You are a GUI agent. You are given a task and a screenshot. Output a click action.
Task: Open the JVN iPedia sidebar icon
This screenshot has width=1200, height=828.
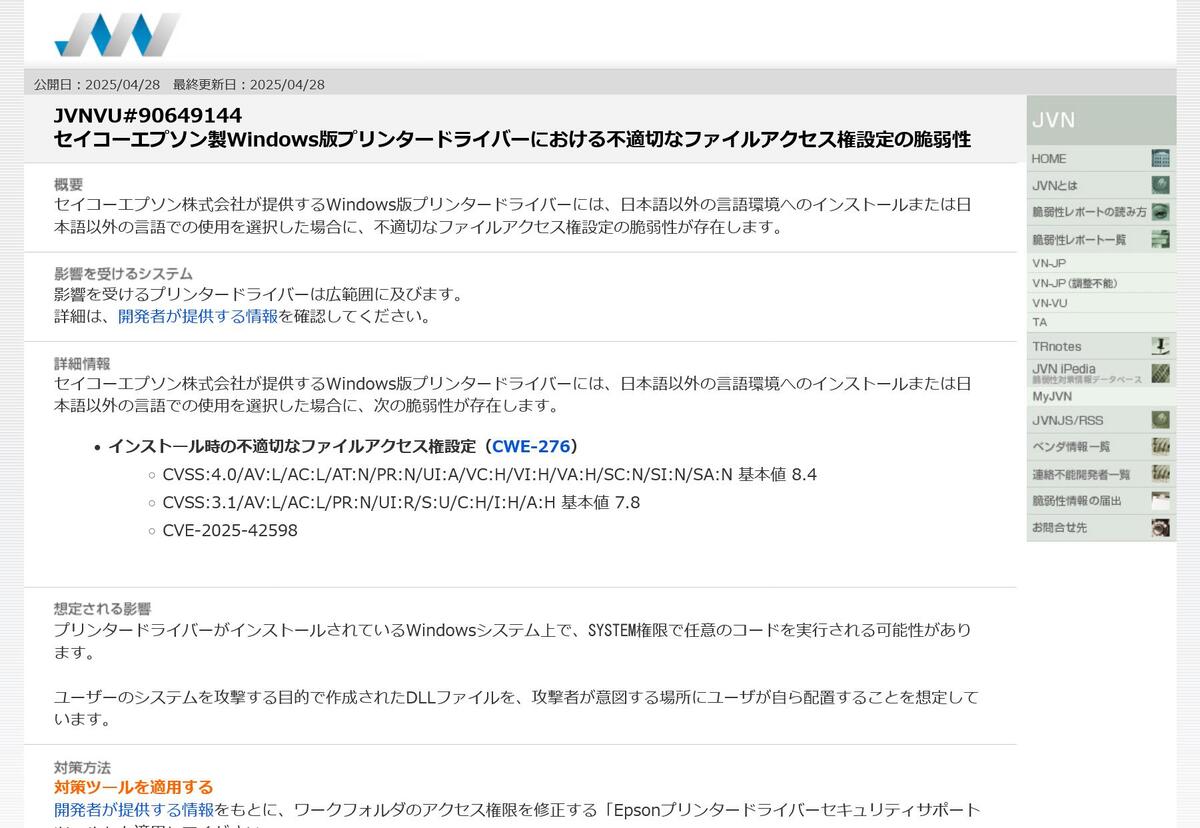click(x=1160, y=373)
